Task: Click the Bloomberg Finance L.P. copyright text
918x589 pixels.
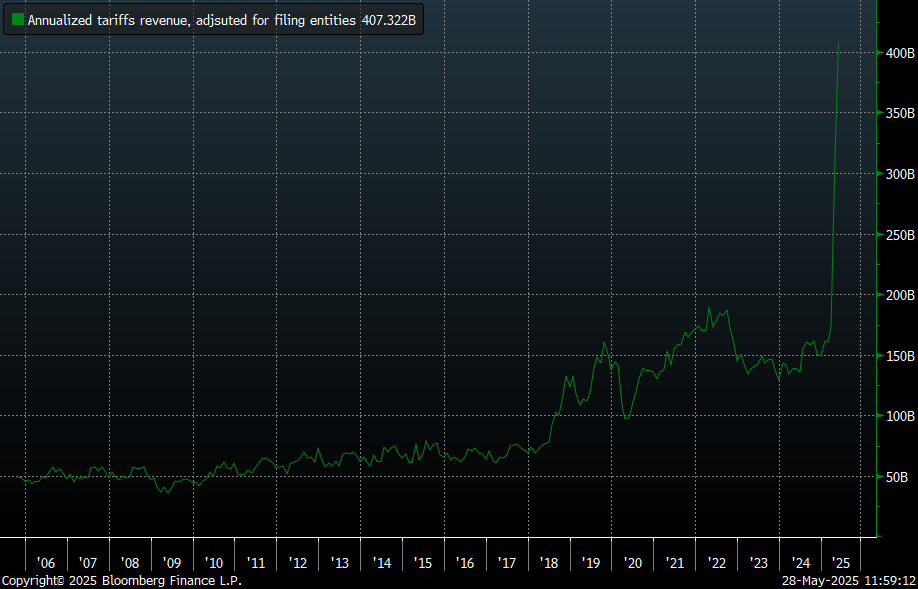Action: click(x=121, y=580)
